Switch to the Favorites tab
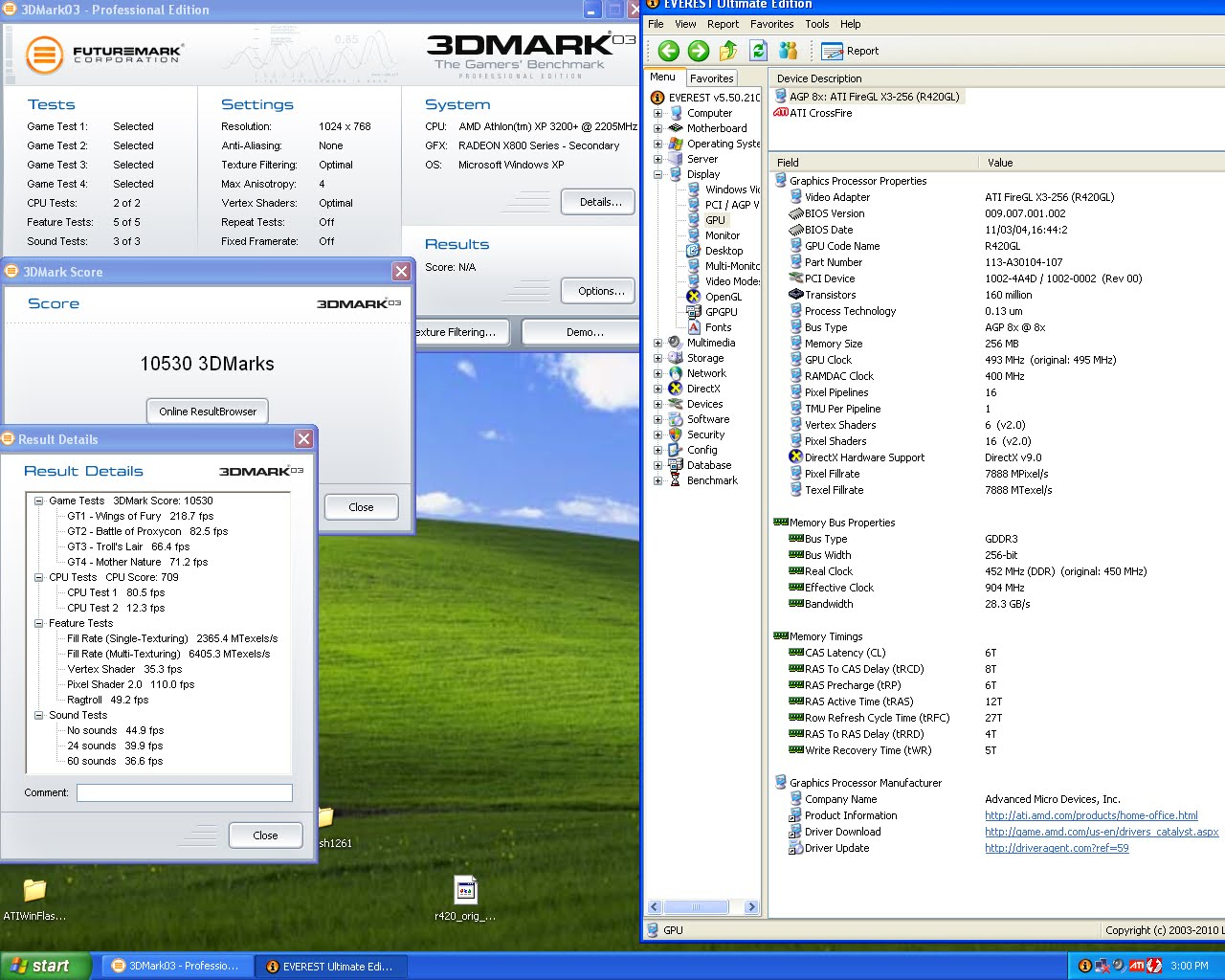 click(x=712, y=78)
